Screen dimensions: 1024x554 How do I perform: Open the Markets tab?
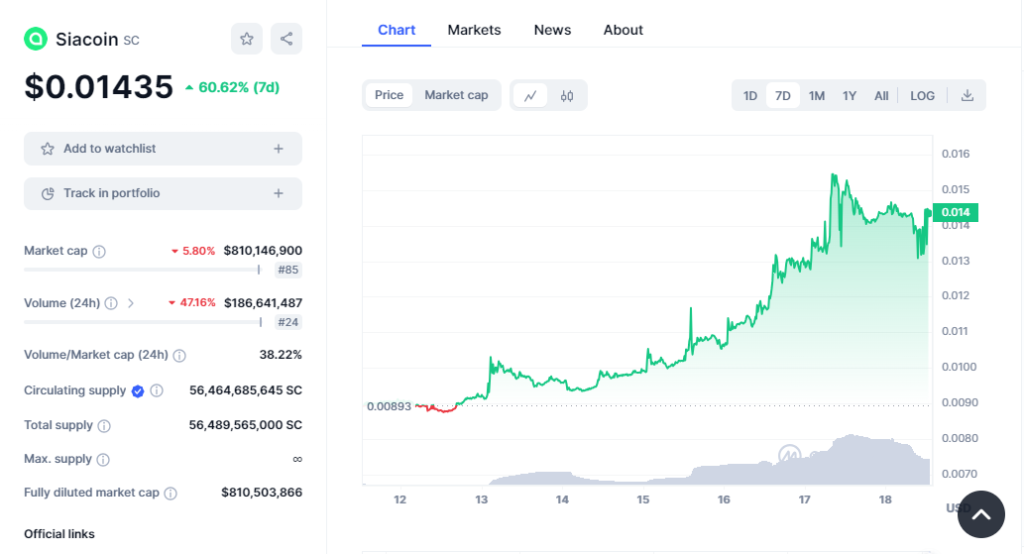[x=474, y=30]
